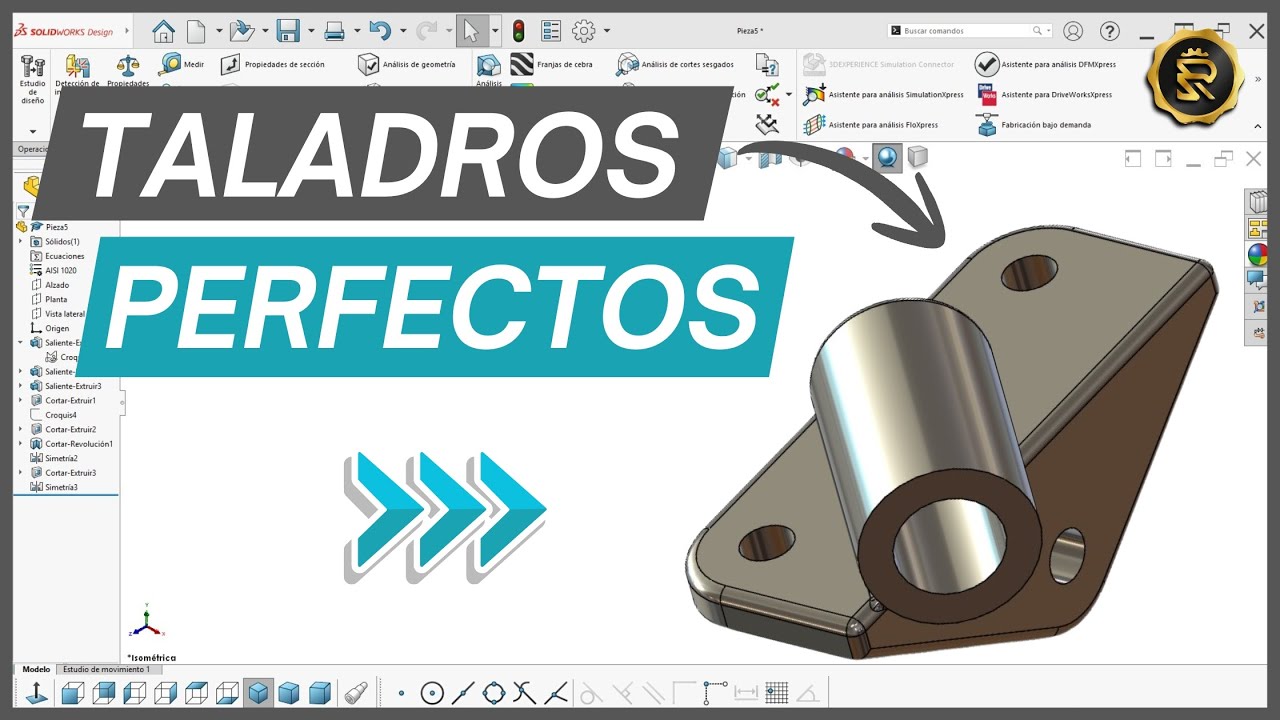The height and width of the screenshot is (720, 1280).
Task: Open file properties list icon beside traffic light
Action: (x=551, y=31)
